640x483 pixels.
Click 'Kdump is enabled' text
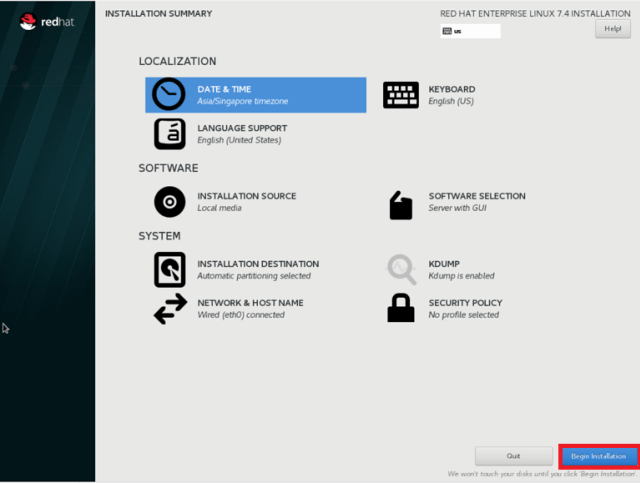click(x=462, y=276)
